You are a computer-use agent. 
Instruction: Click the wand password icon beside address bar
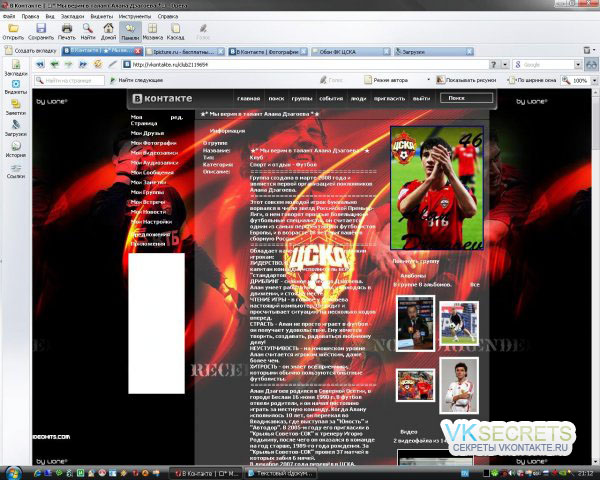pos(112,64)
